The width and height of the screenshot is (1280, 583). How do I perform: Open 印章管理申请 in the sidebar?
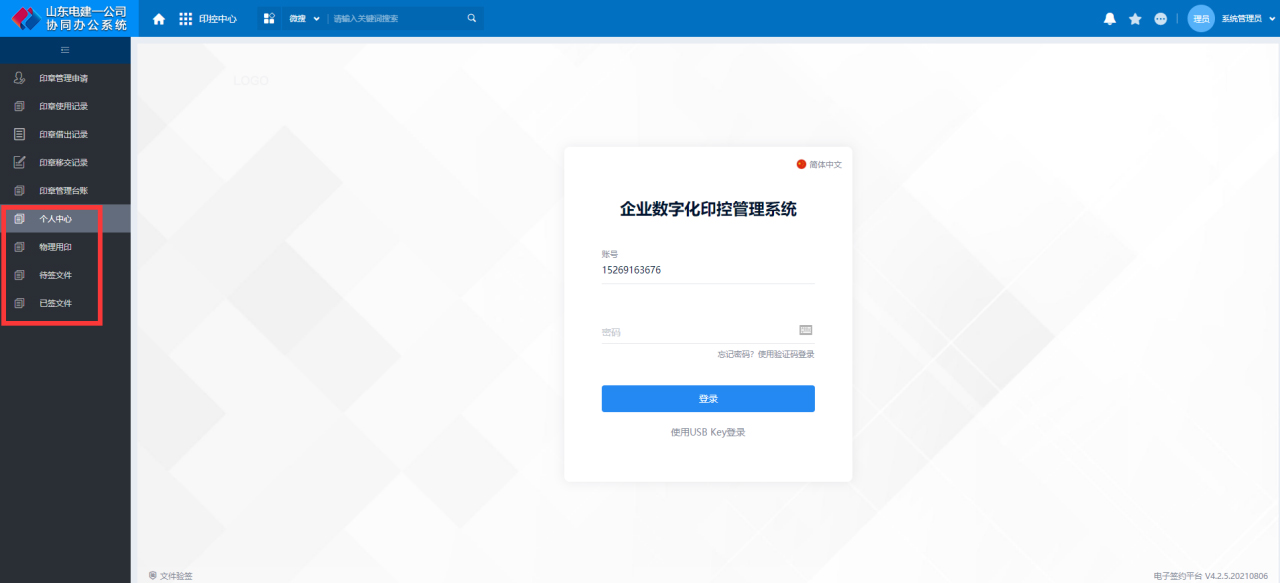[64, 78]
